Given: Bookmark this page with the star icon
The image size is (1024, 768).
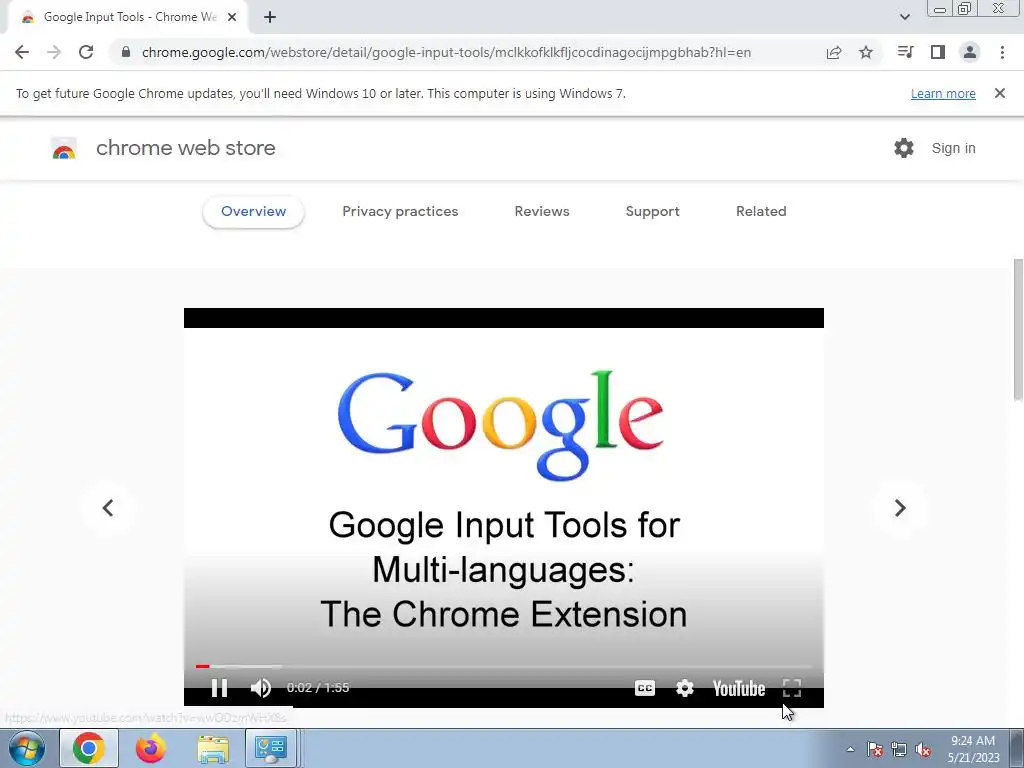Looking at the screenshot, I should coord(866,52).
